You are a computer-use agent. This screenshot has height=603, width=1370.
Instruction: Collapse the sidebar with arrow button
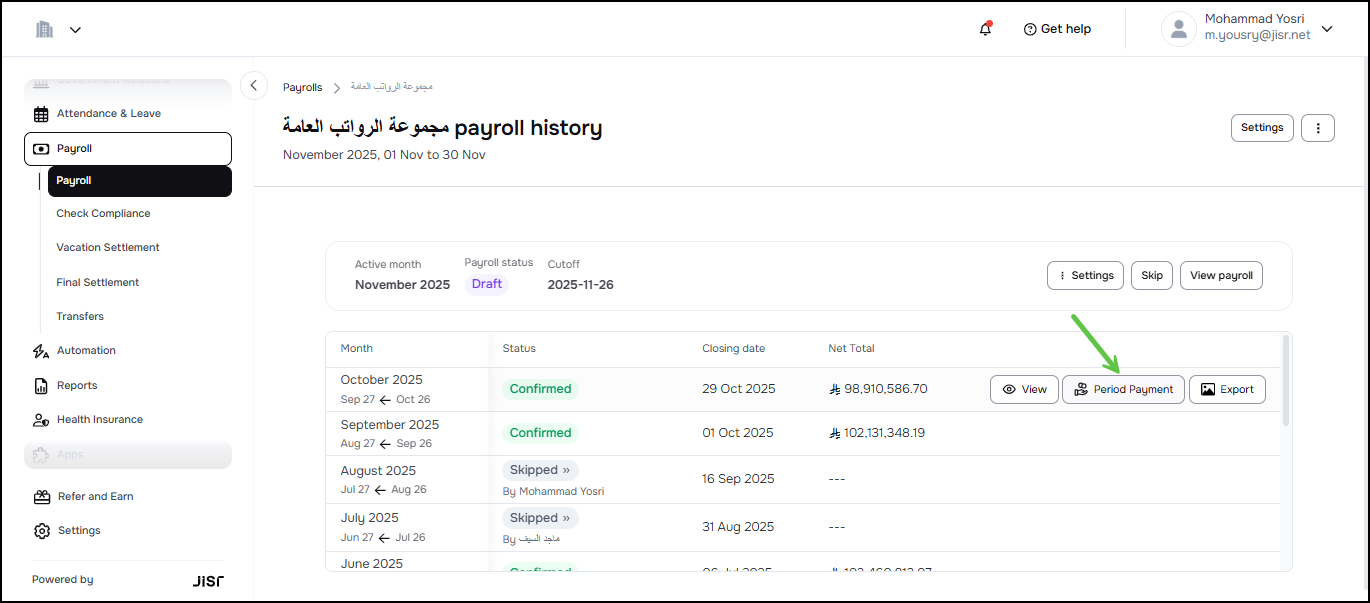coord(254,86)
